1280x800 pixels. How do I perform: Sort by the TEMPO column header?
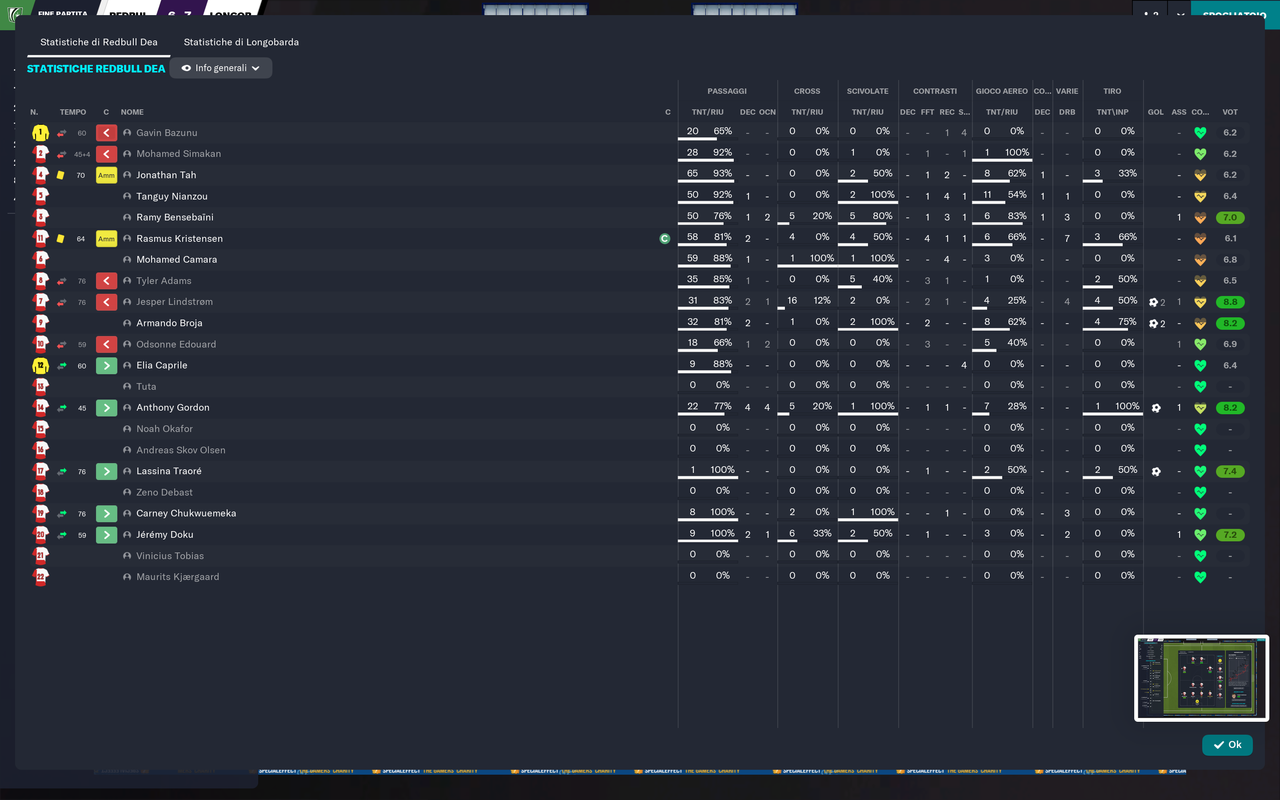73,112
